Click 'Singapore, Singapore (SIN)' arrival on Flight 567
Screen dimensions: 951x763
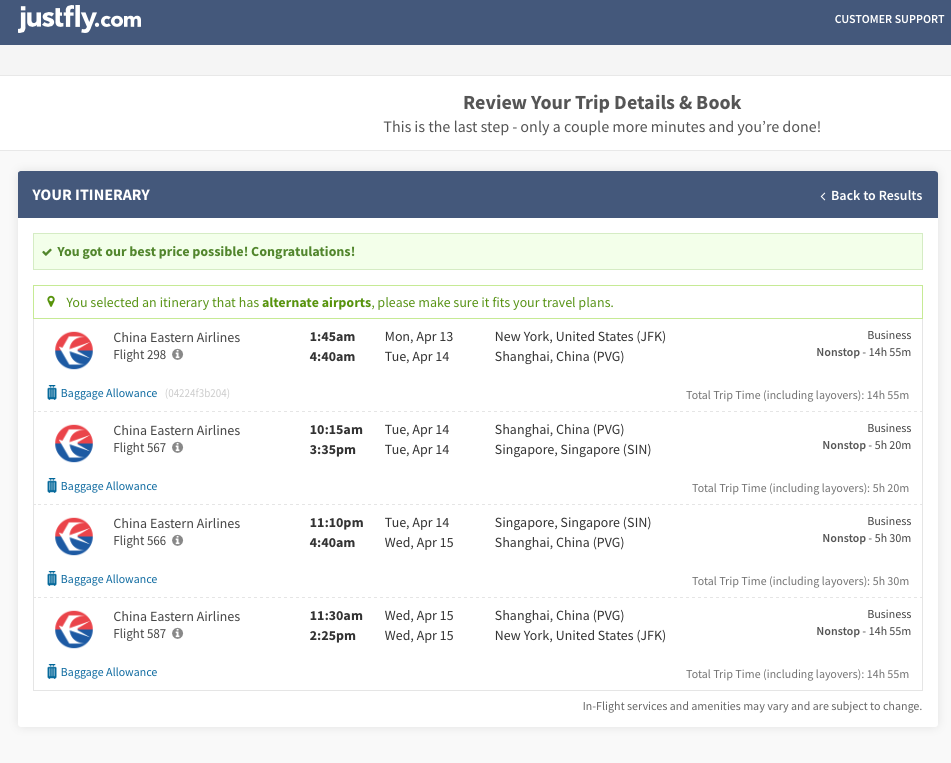pos(573,449)
